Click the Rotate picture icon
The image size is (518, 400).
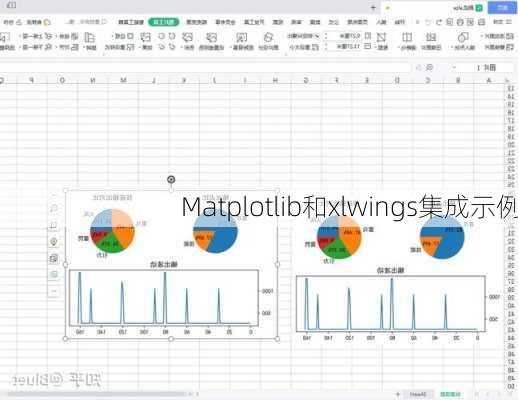(x=89, y=37)
